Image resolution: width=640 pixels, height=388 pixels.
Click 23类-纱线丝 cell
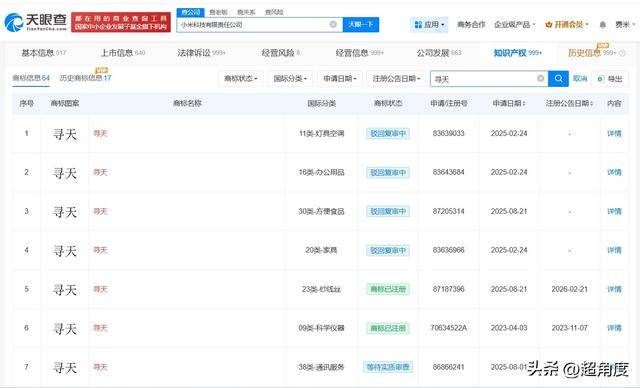[x=321, y=289]
